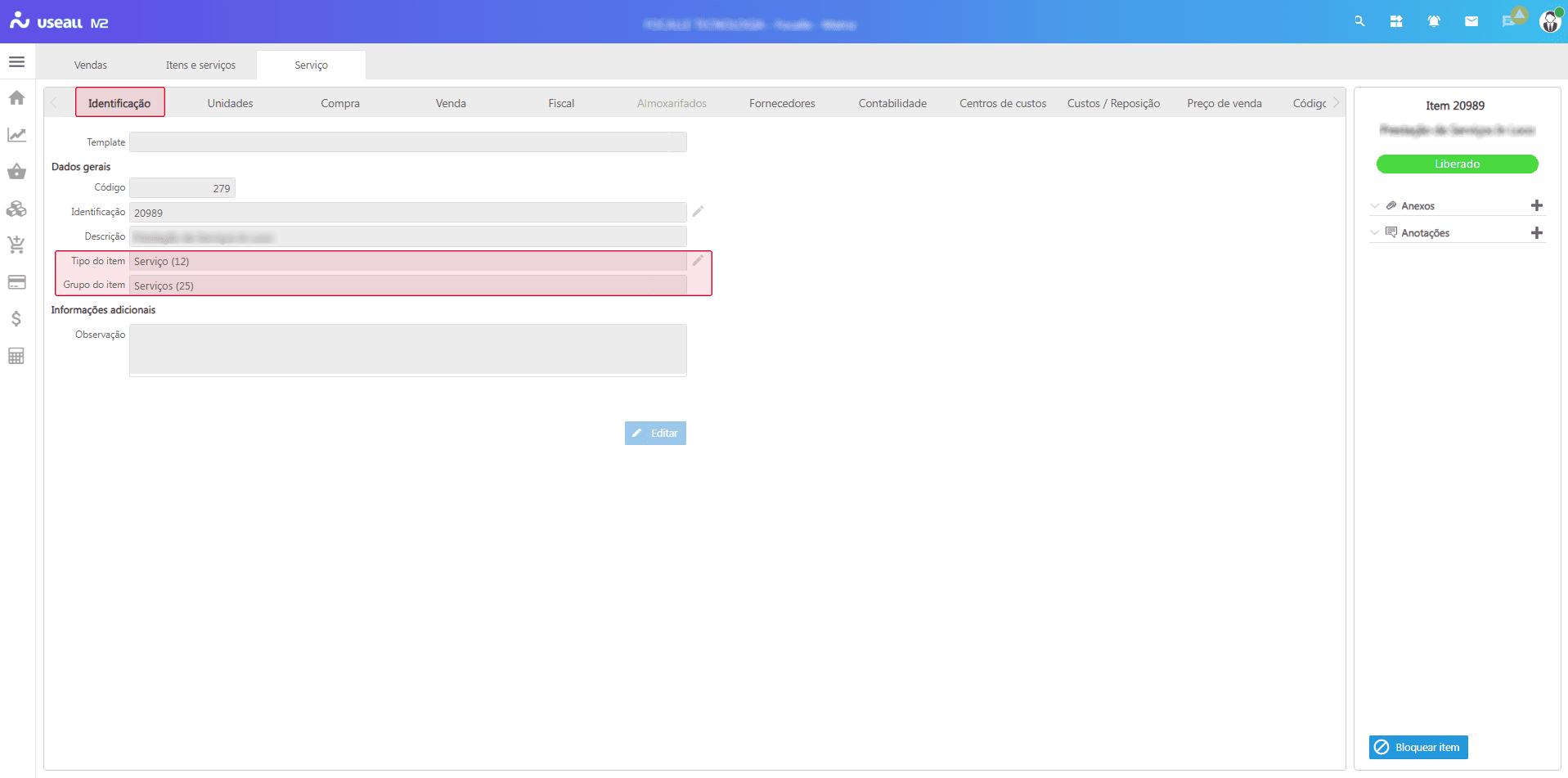Expand the Anotações section

(x=1375, y=233)
